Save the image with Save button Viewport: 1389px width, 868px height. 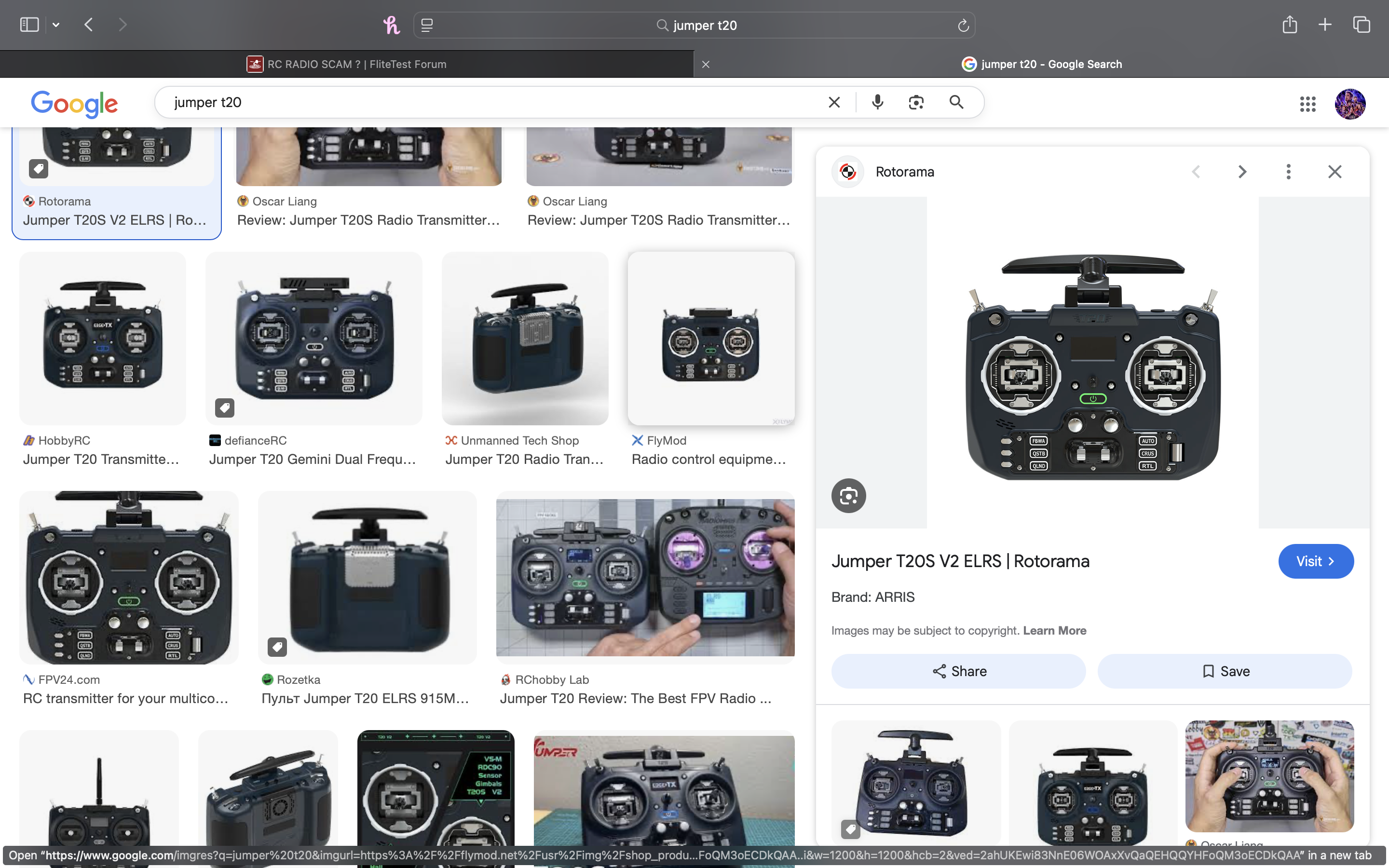[1225, 671]
